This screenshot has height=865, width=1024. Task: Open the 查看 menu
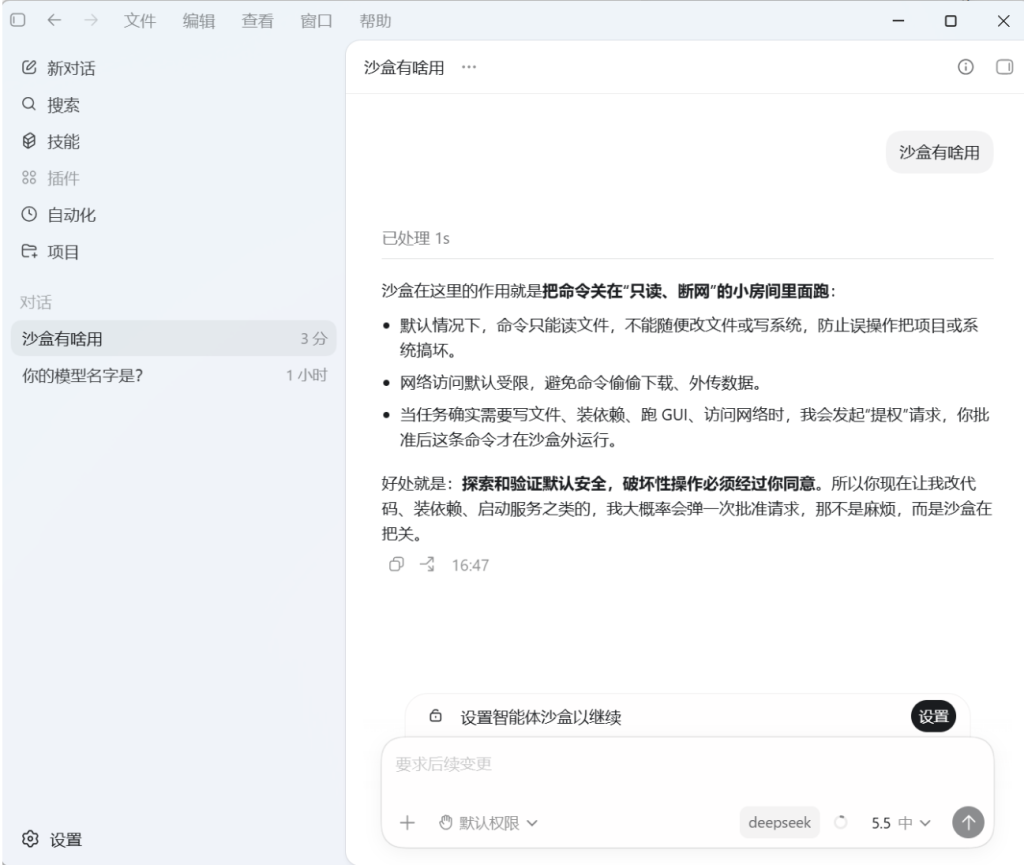click(x=257, y=21)
